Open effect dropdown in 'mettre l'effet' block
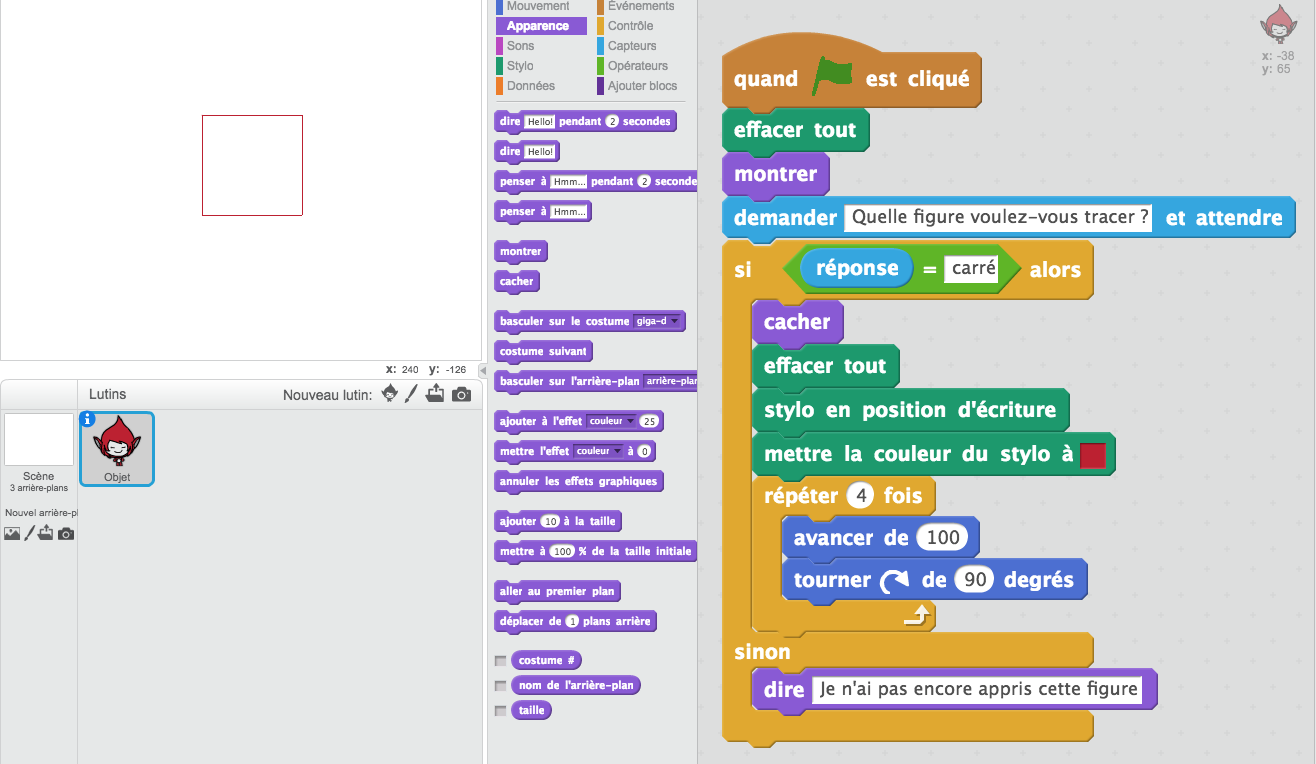 [599, 451]
